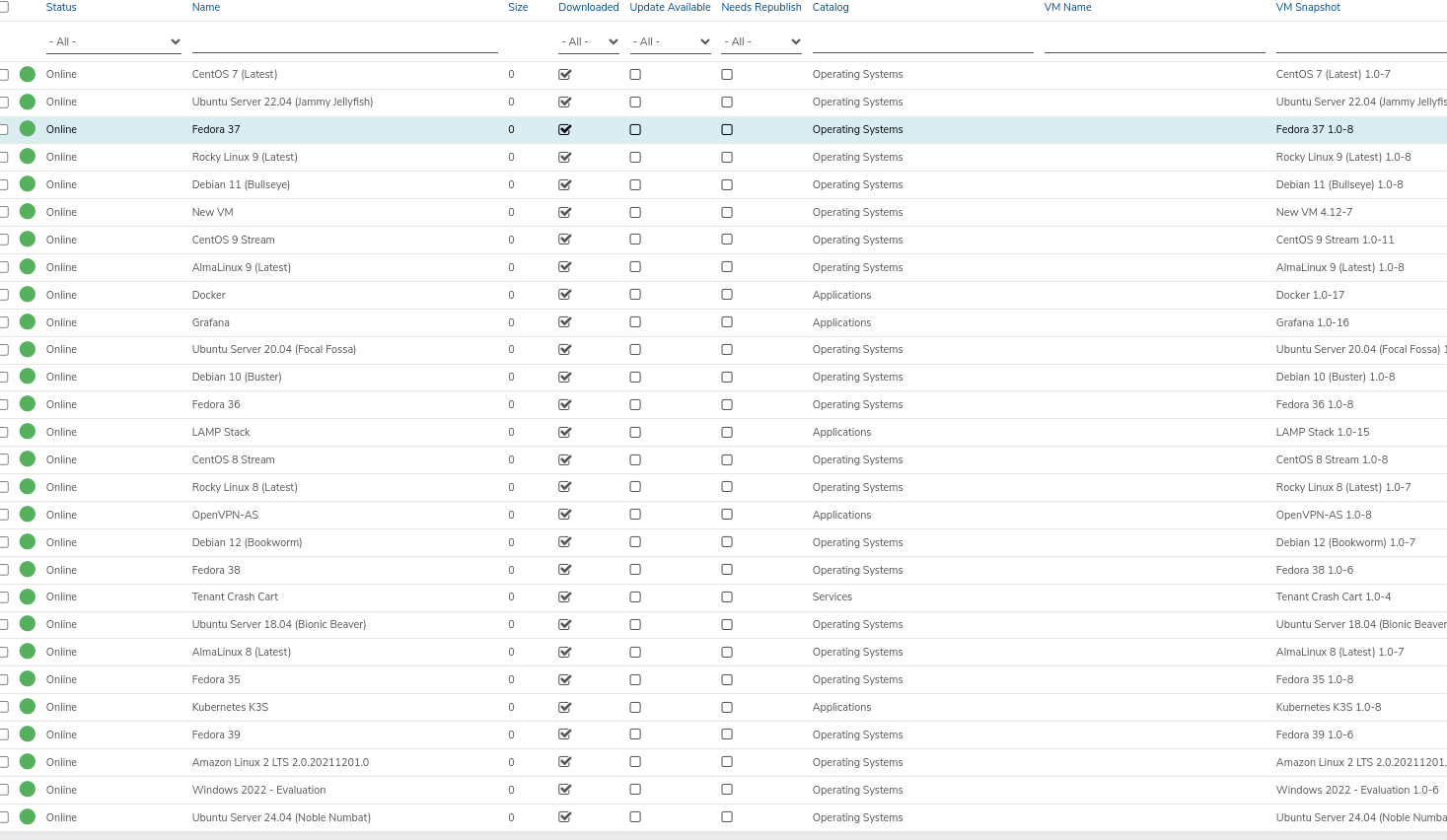The height and width of the screenshot is (840, 1447).
Task: Select the 'Tenant Crash Cart' name cell
Action: coord(235,596)
